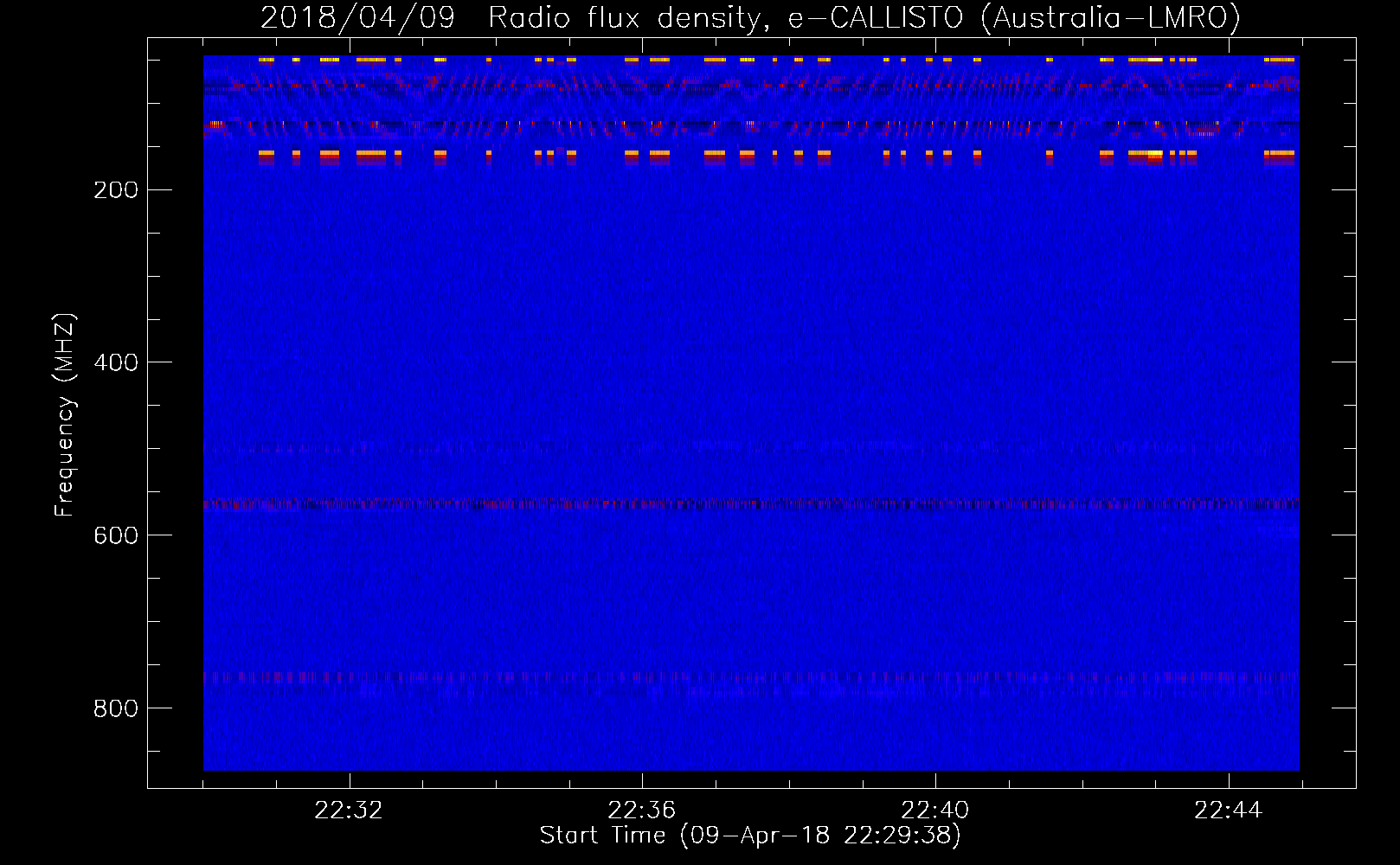The width and height of the screenshot is (1400, 865).
Task: Select the 'Frequency (MHZ)' axis label
Action: 65,415
